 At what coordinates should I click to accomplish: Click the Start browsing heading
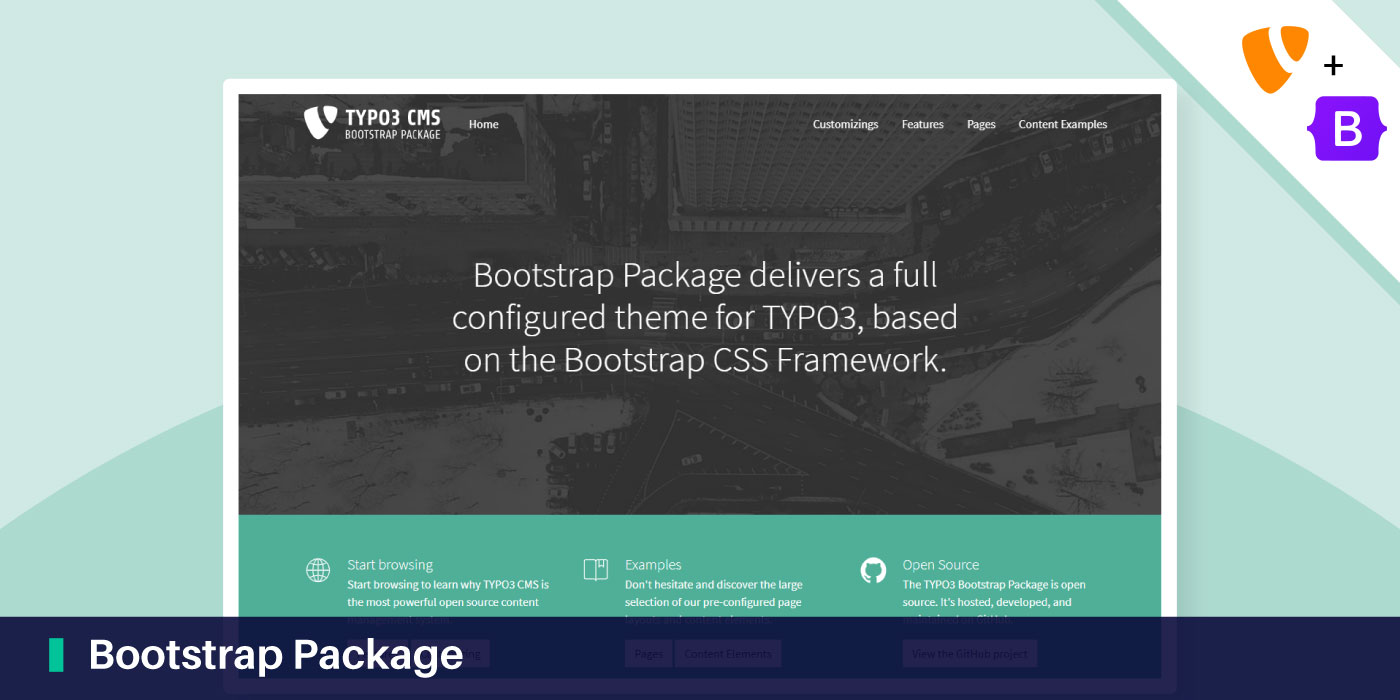[390, 565]
